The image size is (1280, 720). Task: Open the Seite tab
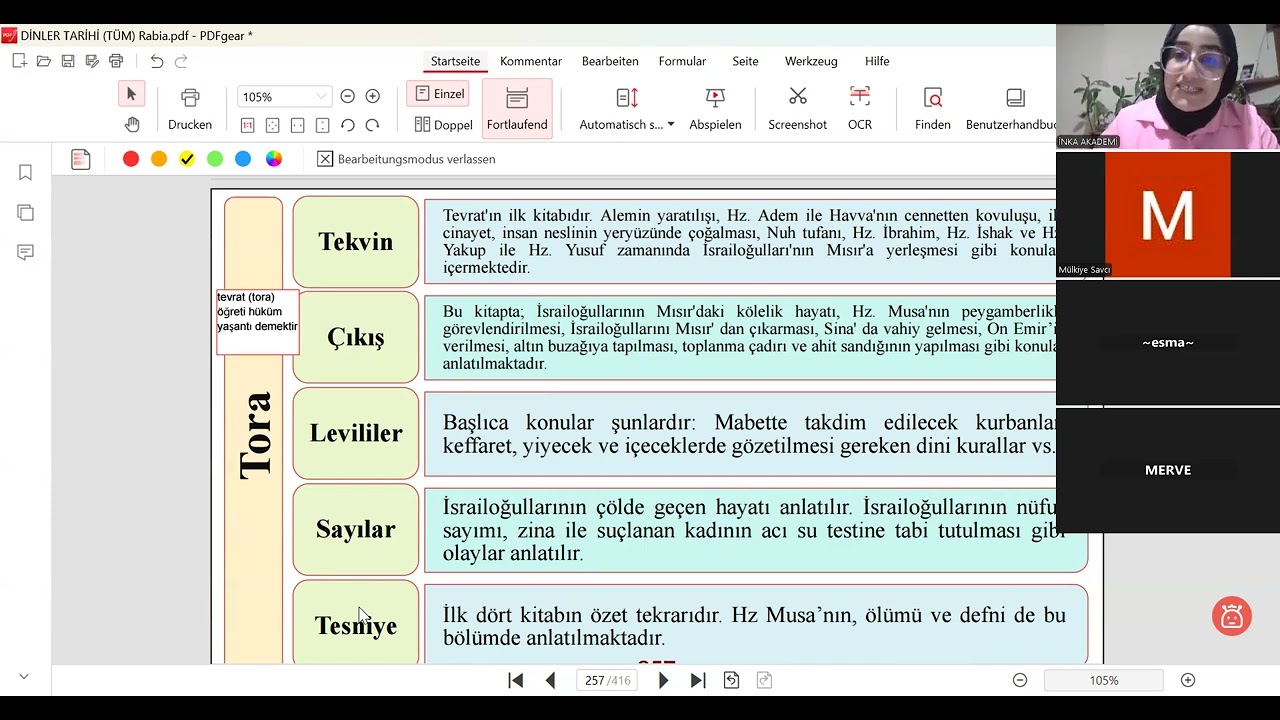(745, 61)
